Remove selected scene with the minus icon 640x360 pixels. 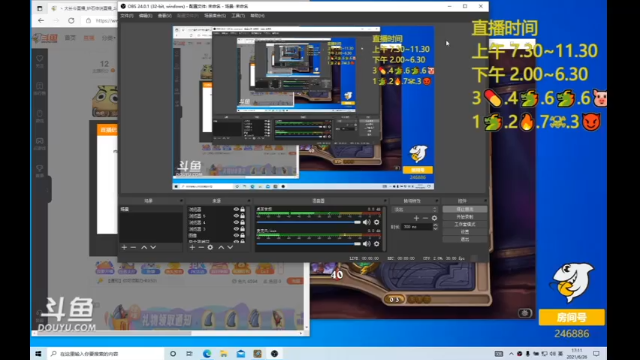pyautogui.click(x=133, y=247)
